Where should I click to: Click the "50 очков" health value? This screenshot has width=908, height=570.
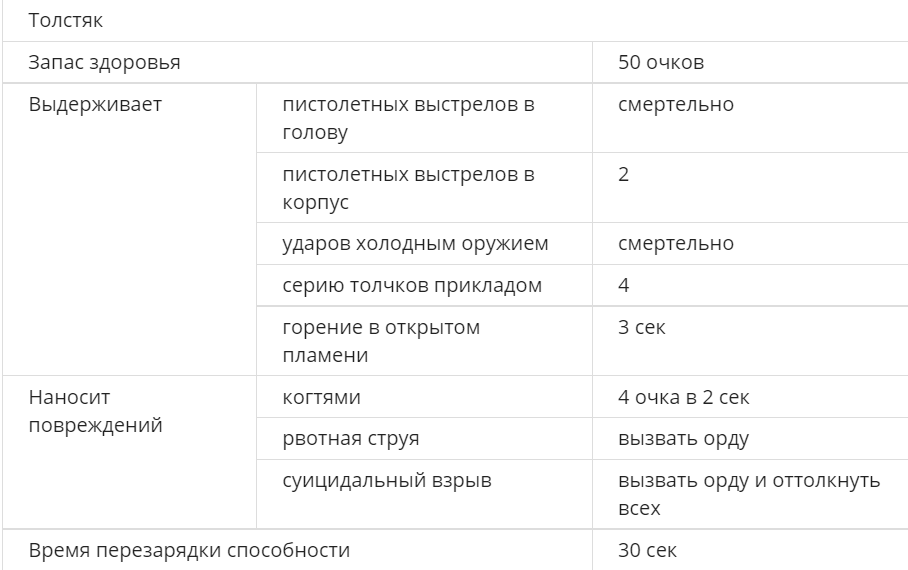point(661,62)
